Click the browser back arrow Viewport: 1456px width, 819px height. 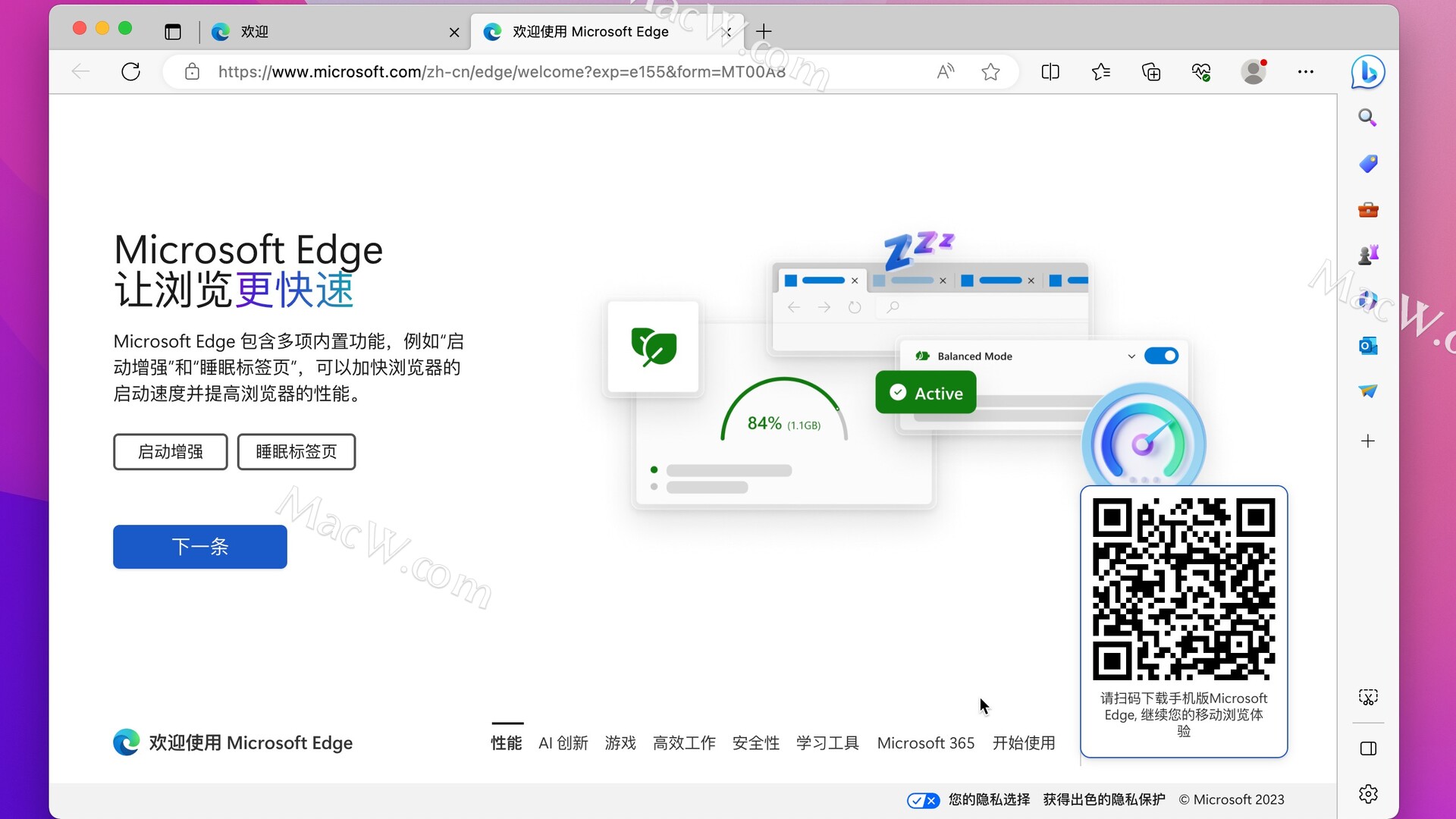point(80,72)
